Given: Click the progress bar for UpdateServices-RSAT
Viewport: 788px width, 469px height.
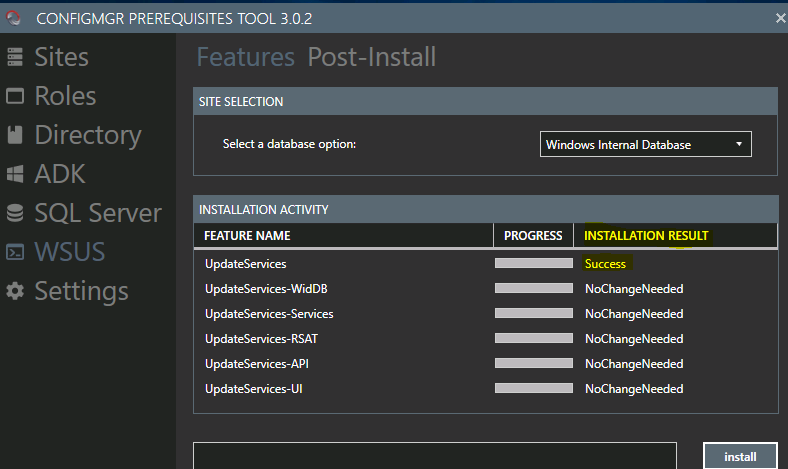Looking at the screenshot, I should tap(534, 338).
